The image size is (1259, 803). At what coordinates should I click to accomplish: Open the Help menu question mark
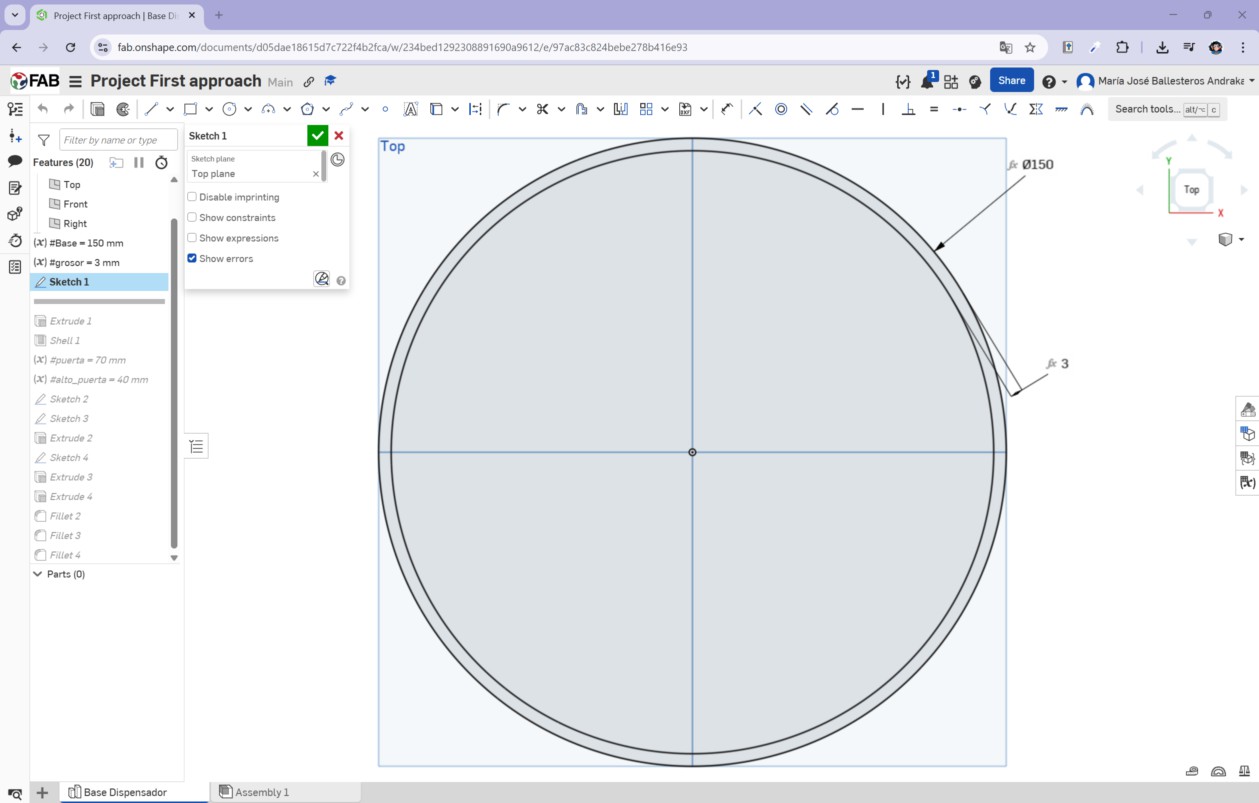point(1049,81)
